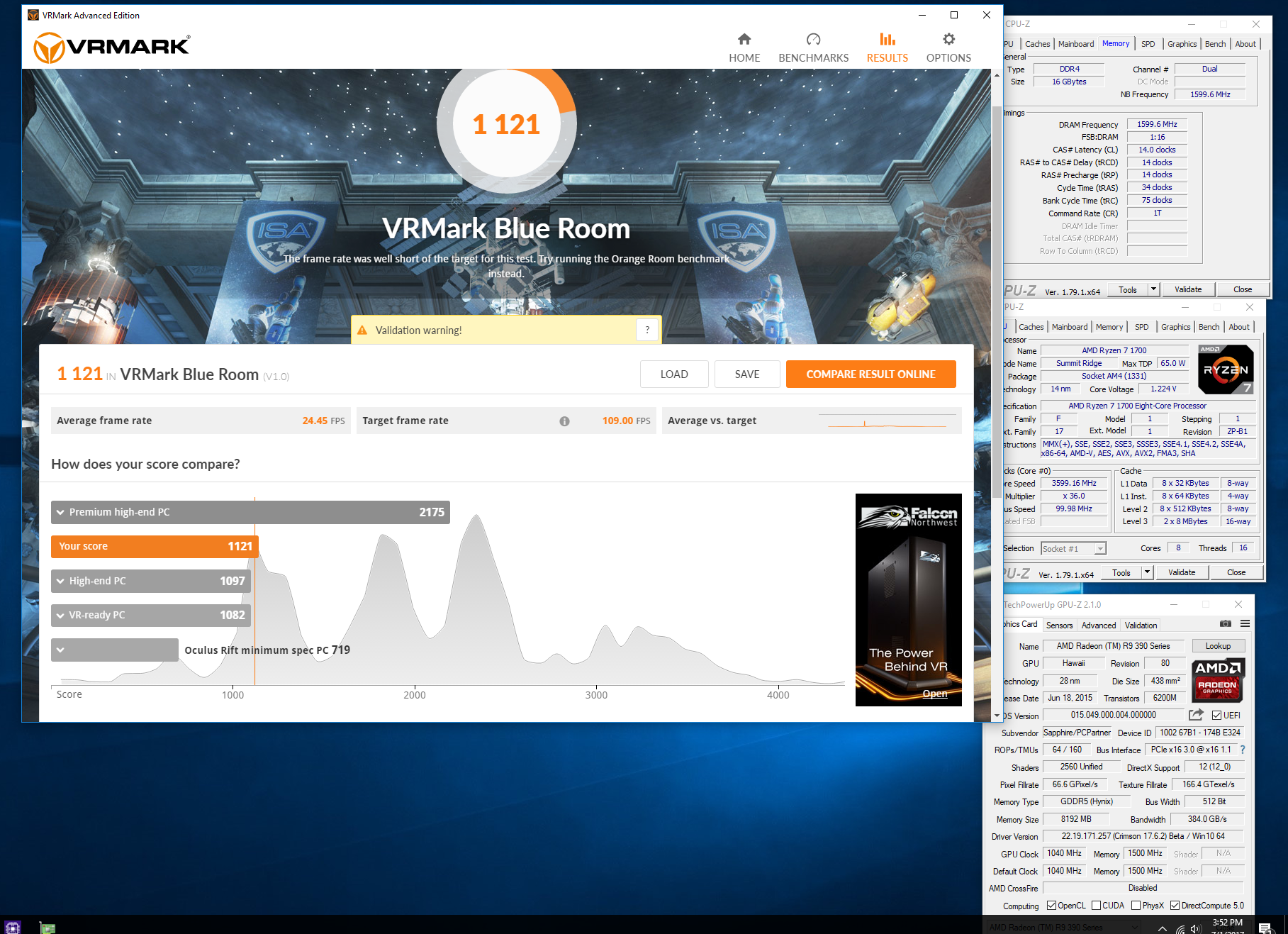Take a GPU-Z screenshot with the camera icon
1288x934 pixels.
pyautogui.click(x=1225, y=624)
